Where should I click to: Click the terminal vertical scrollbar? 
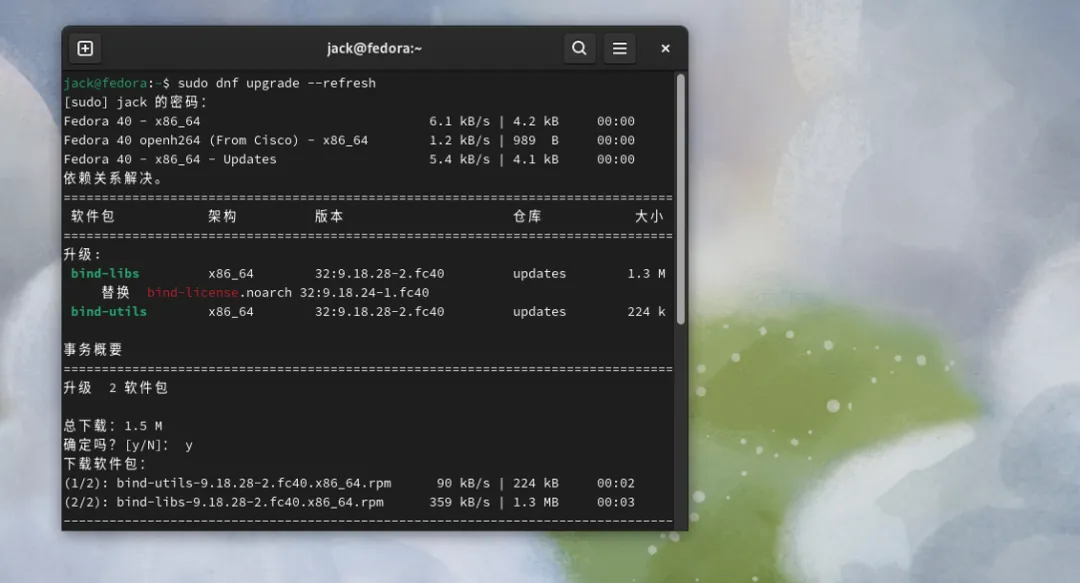681,199
